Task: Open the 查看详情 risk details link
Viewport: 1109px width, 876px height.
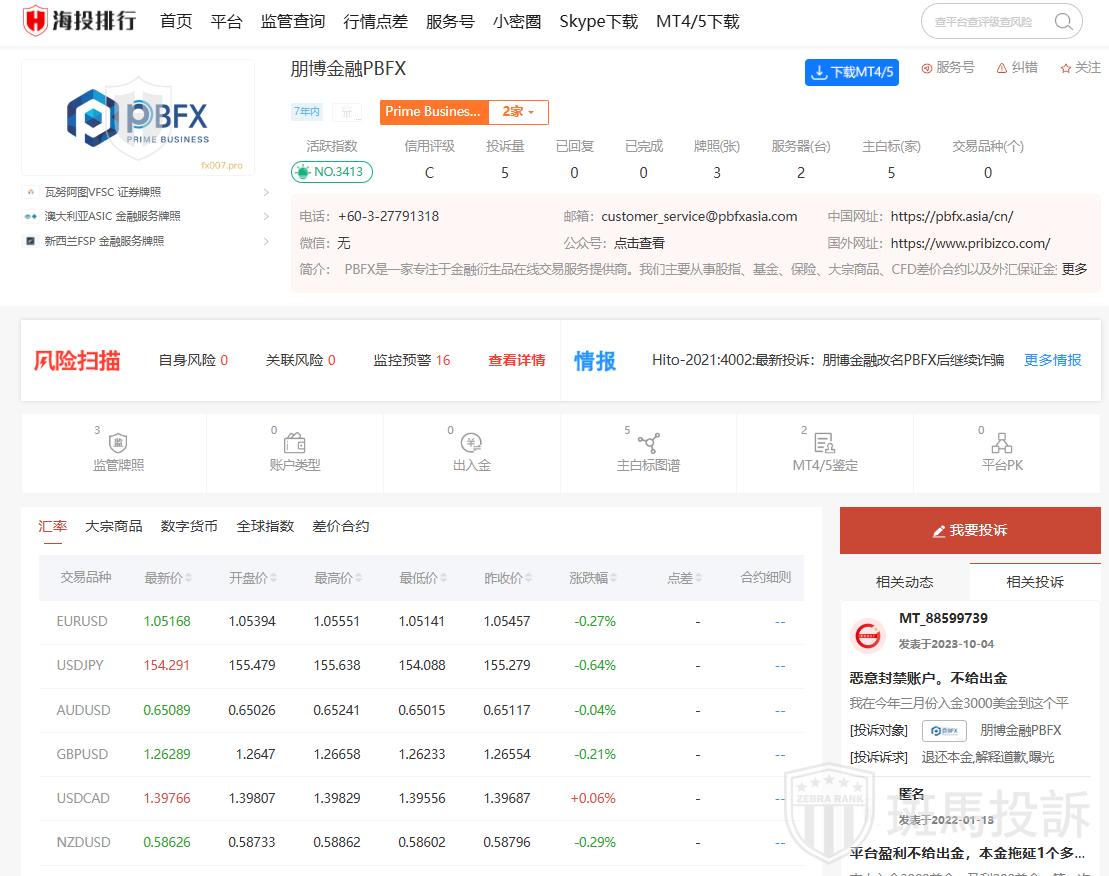Action: pyautogui.click(x=516, y=360)
